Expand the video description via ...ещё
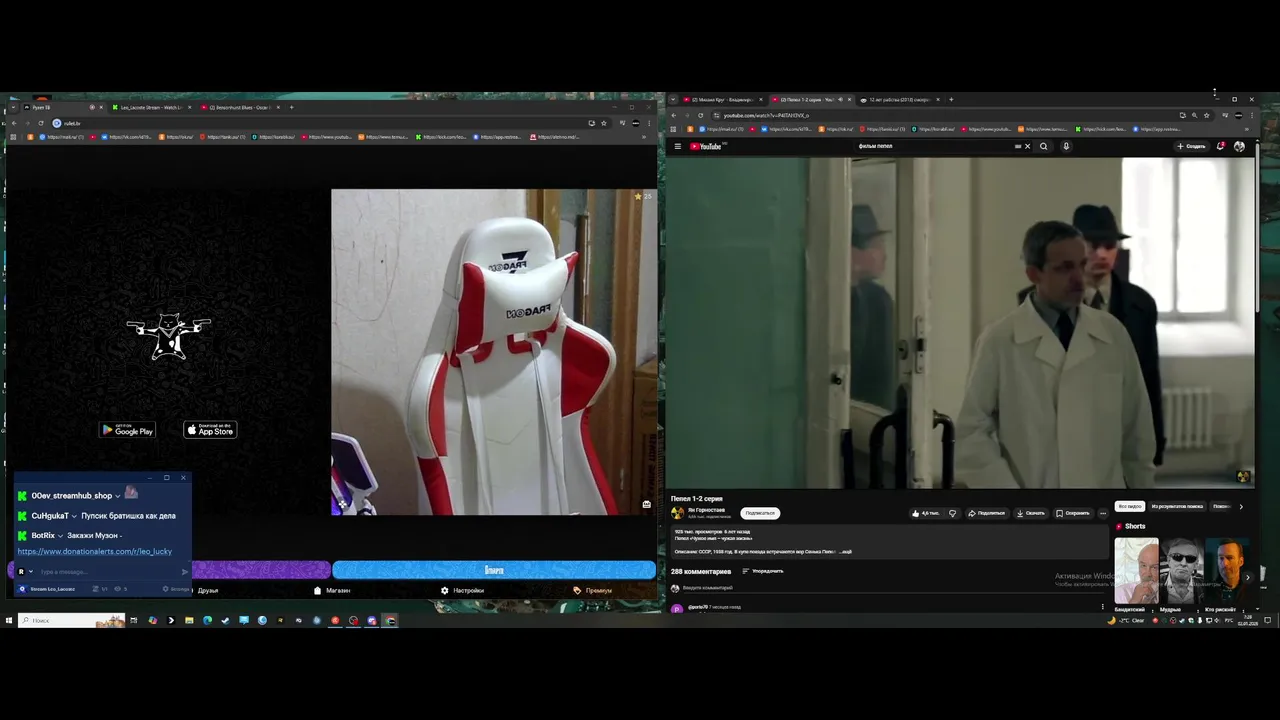 click(x=846, y=552)
